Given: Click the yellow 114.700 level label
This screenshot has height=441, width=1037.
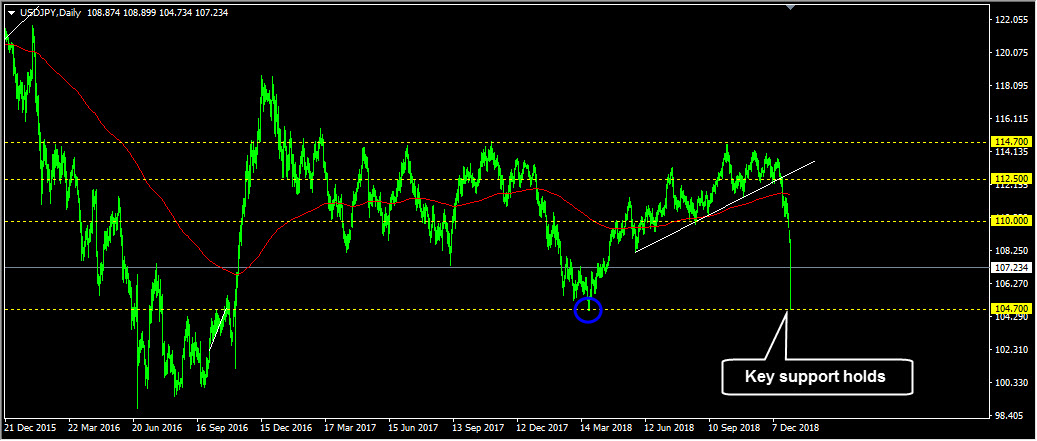Looking at the screenshot, I should click(1011, 141).
